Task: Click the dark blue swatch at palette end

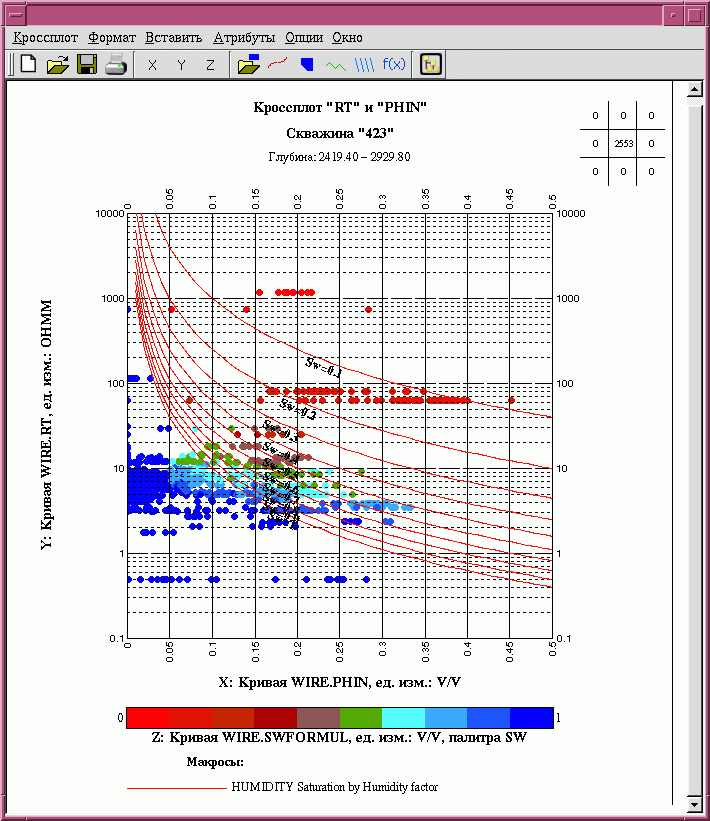Action: [531, 718]
